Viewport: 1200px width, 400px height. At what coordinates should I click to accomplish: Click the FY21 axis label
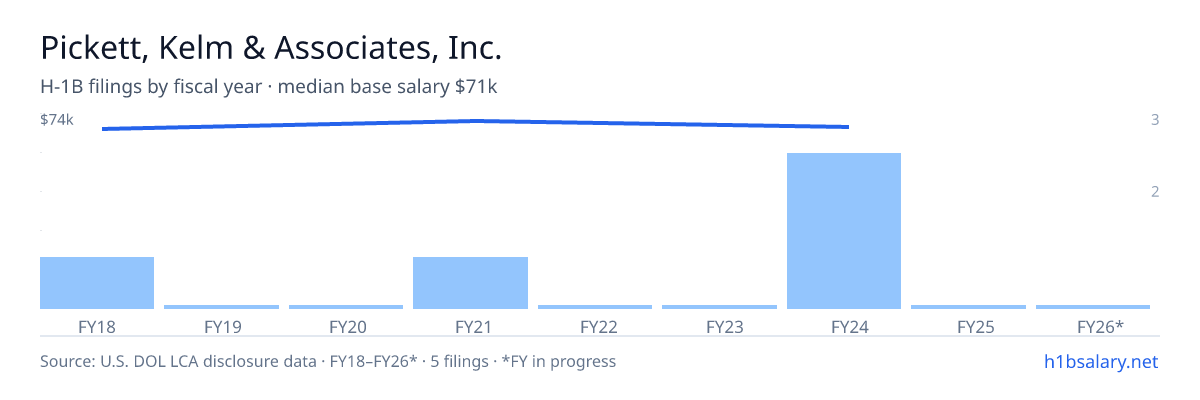tap(470, 326)
